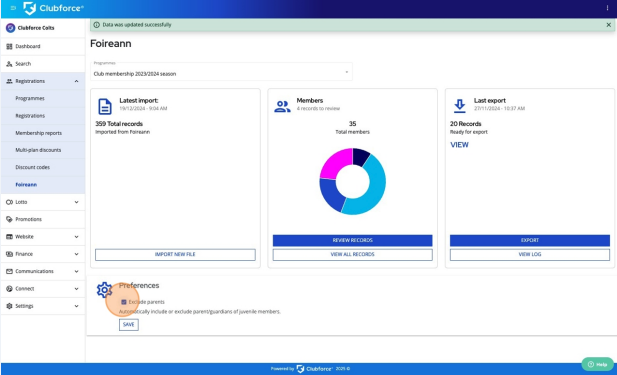617x375 pixels.
Task: Open Discount codes page
Action: tap(33, 167)
